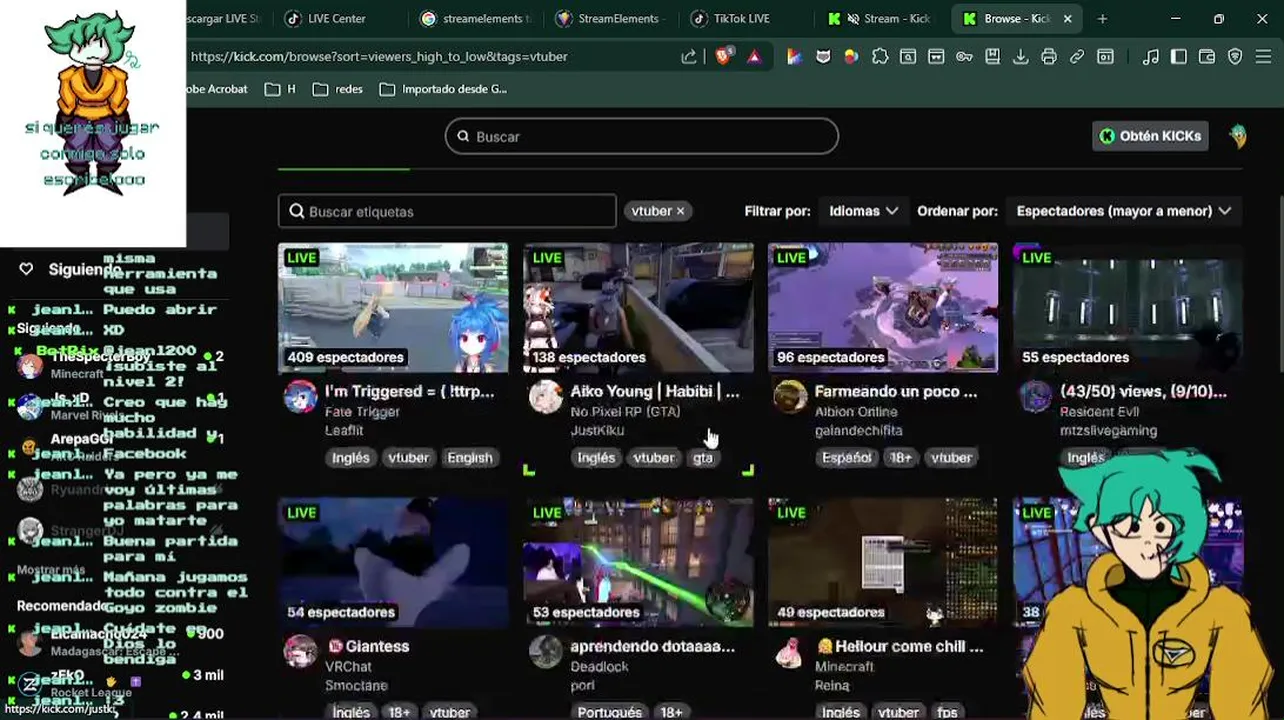This screenshot has height=720, width=1284.
Task: Click the gta tag under JustKiku
Action: [x=703, y=458]
